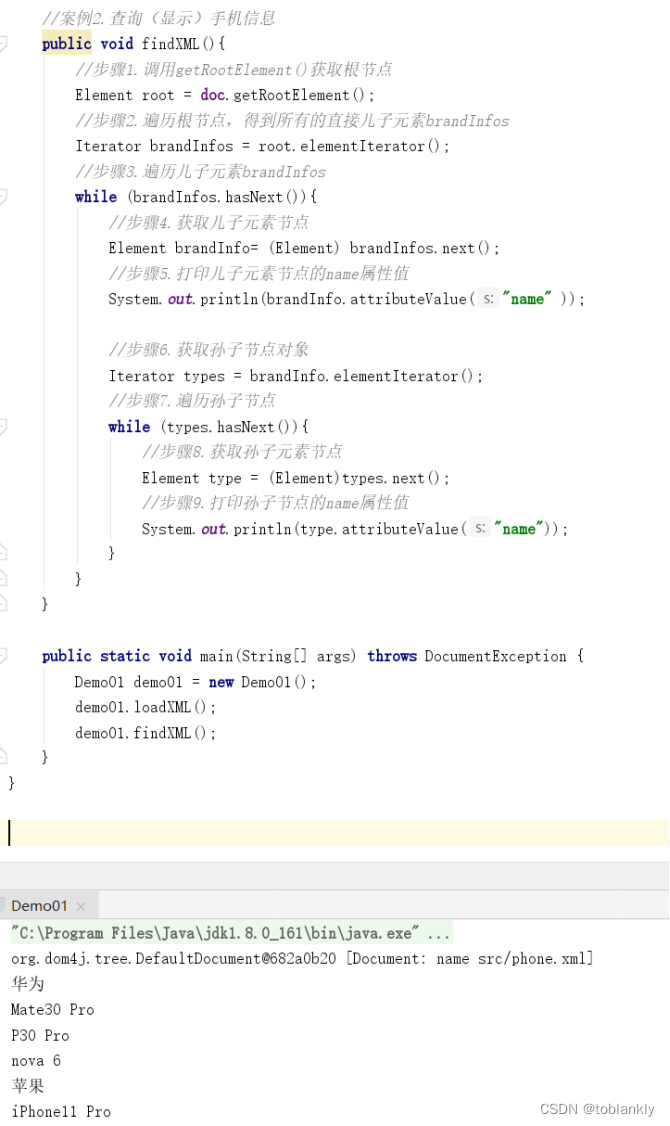This screenshot has height=1126, width=670.
Task: Close the Demo01 run tab
Action: pos(81,906)
